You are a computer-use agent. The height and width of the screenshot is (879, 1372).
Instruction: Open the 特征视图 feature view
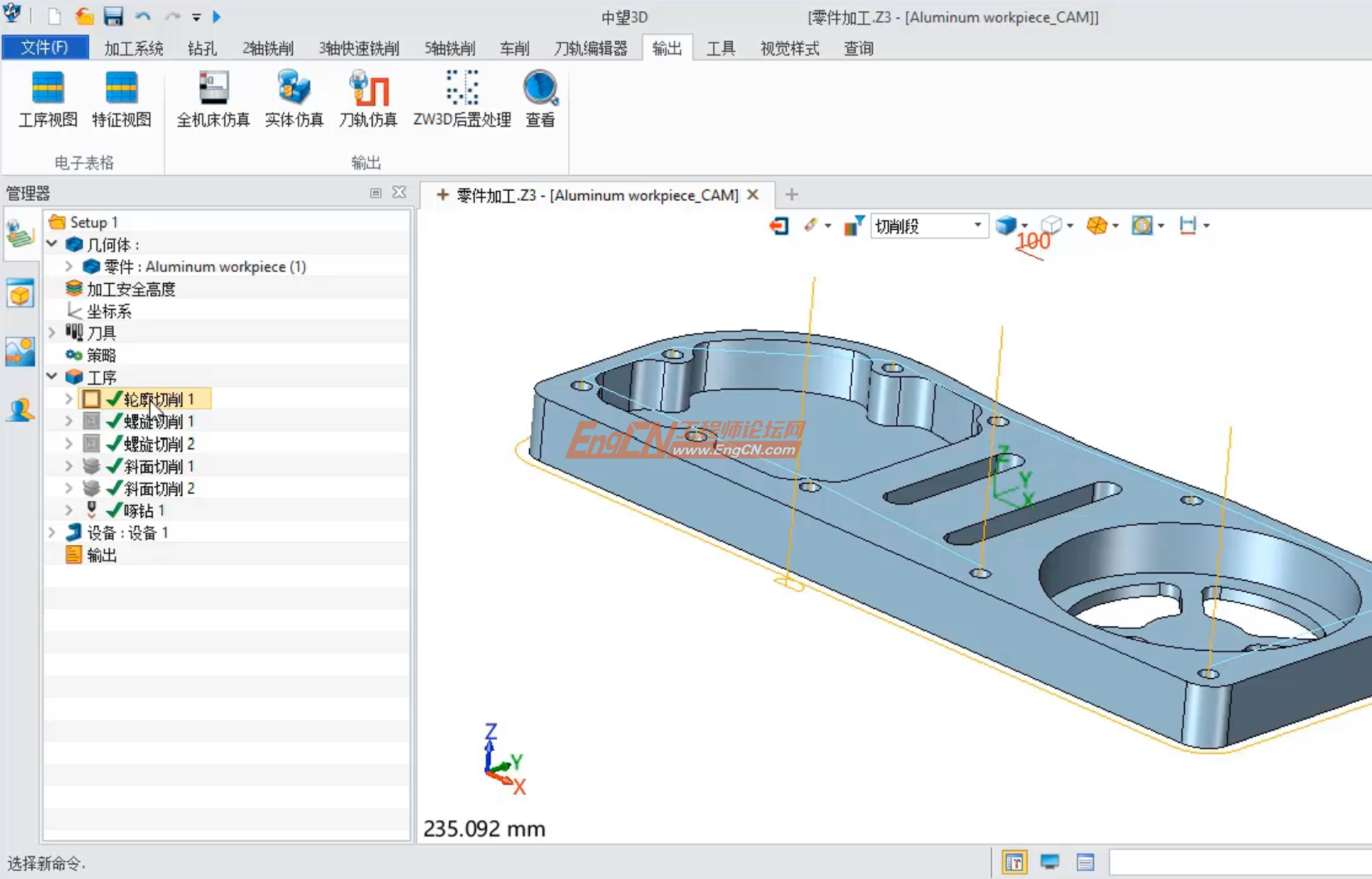click(x=121, y=98)
